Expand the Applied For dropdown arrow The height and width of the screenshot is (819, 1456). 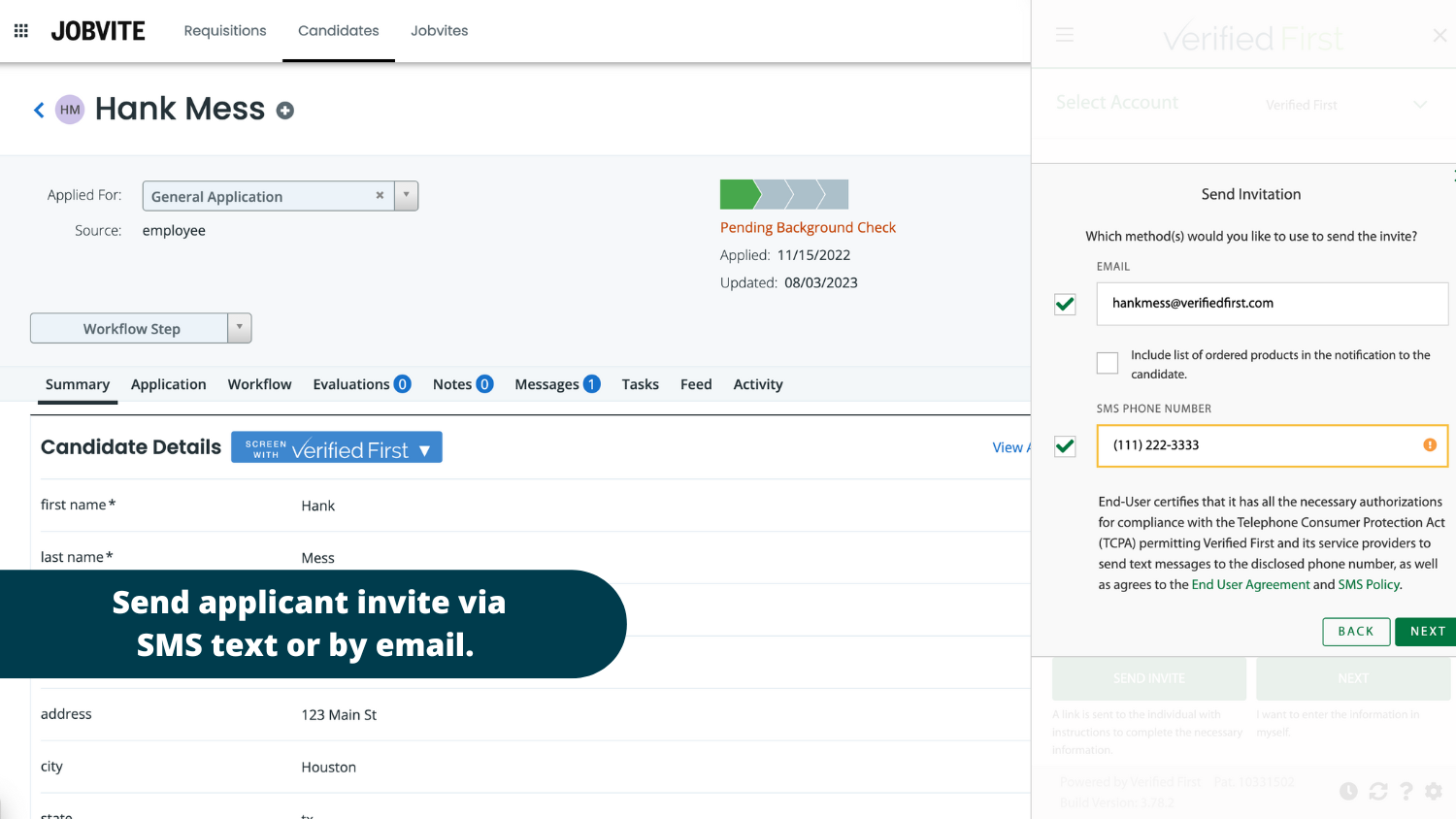point(406,195)
